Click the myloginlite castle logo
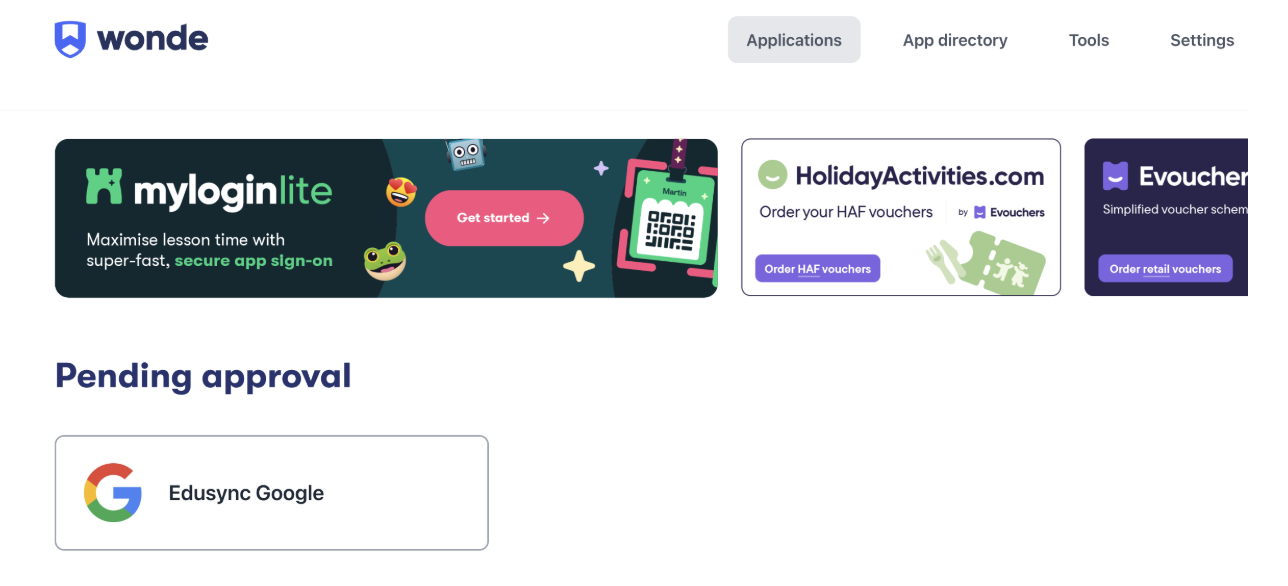 point(106,186)
